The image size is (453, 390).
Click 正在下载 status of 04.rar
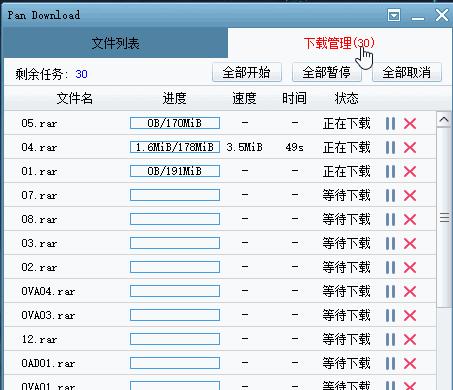[347, 148]
